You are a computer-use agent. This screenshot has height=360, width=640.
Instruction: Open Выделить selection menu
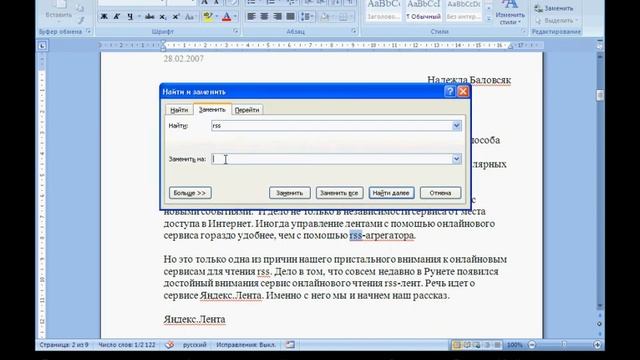(557, 20)
